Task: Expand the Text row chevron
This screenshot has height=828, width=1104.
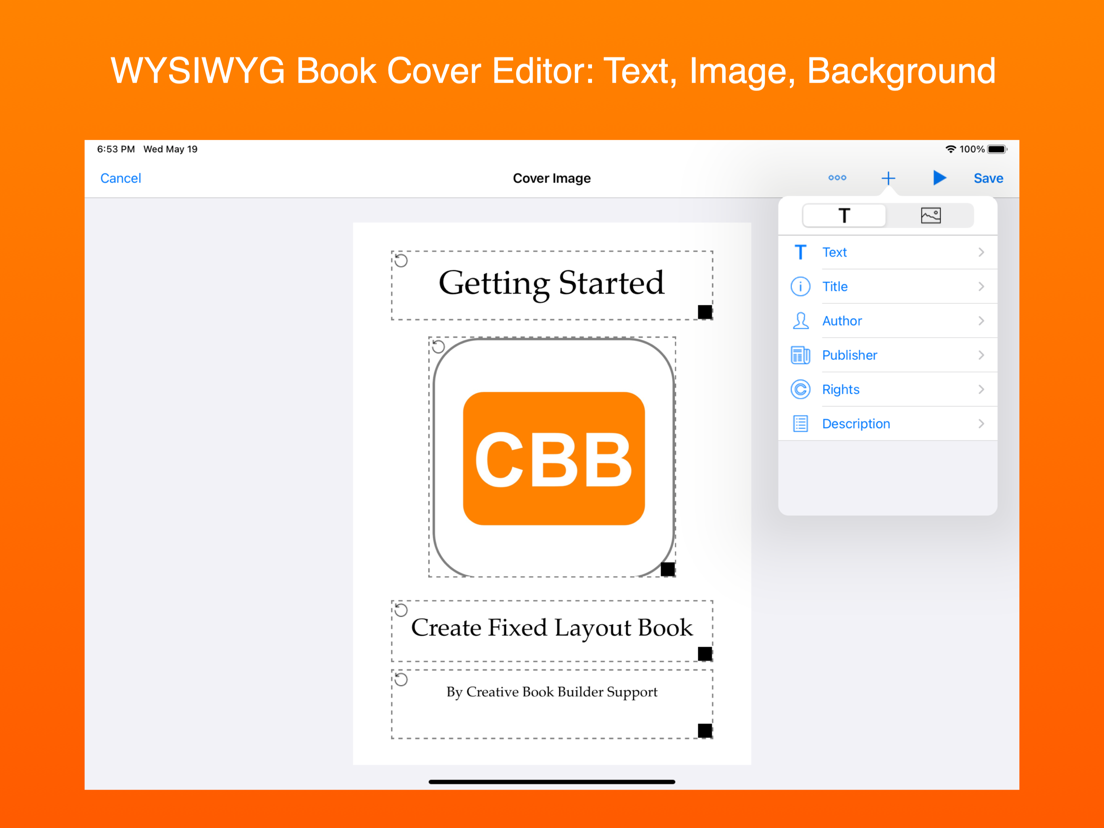Action: click(x=981, y=252)
